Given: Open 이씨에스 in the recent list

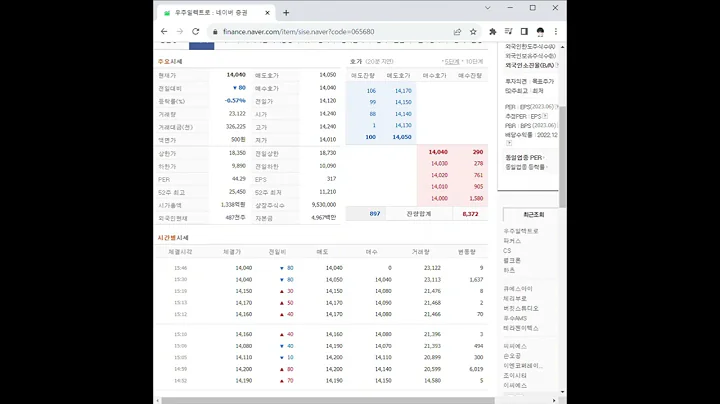Looking at the screenshot, I should (515, 386).
